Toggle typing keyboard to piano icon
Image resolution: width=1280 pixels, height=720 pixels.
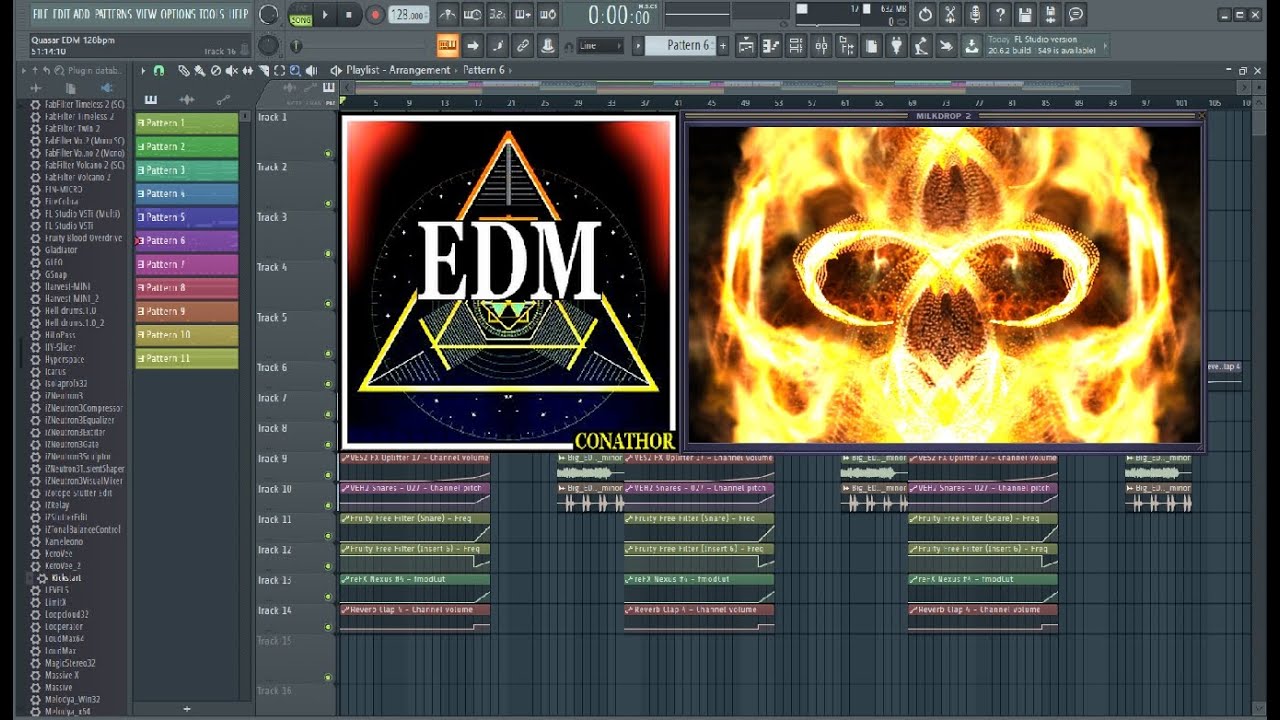coord(447,45)
